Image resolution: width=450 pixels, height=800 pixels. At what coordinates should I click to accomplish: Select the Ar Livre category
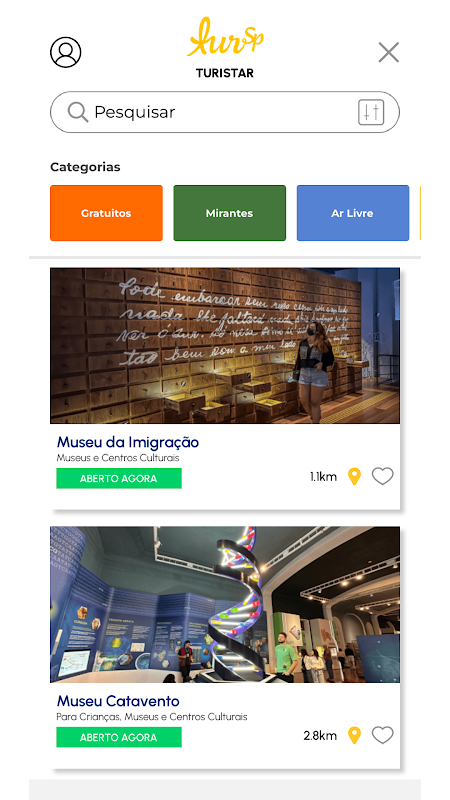[353, 213]
